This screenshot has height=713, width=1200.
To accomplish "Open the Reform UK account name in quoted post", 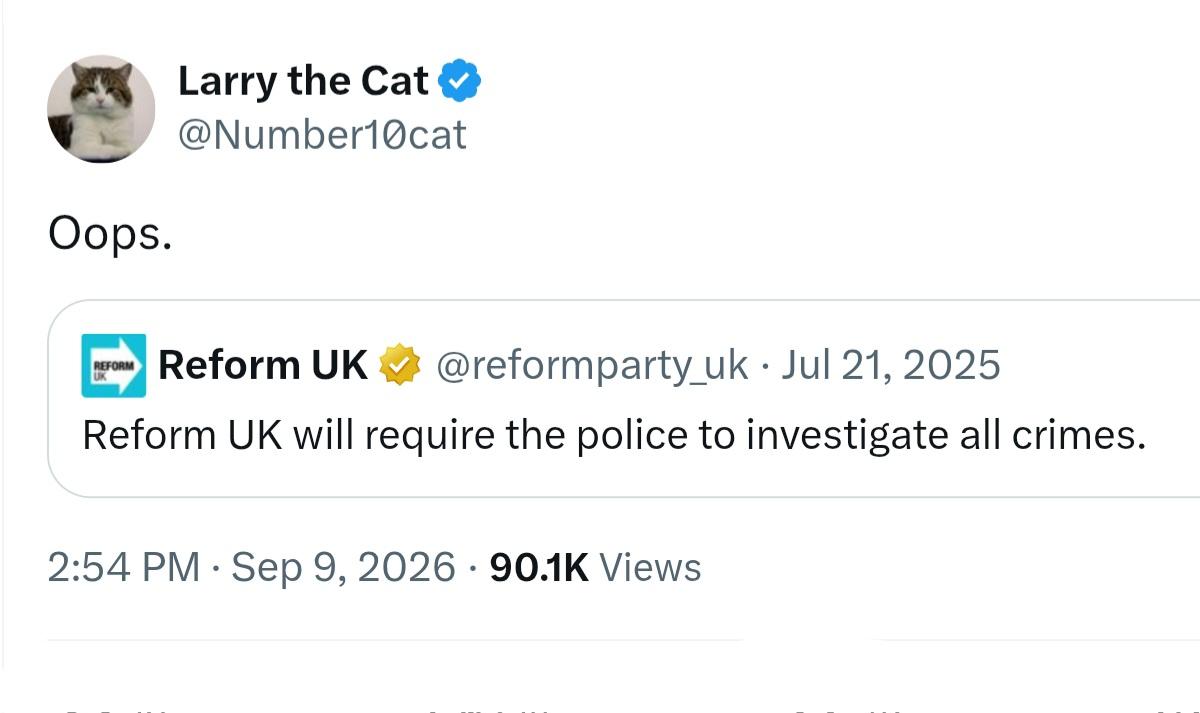I will tap(263, 366).
